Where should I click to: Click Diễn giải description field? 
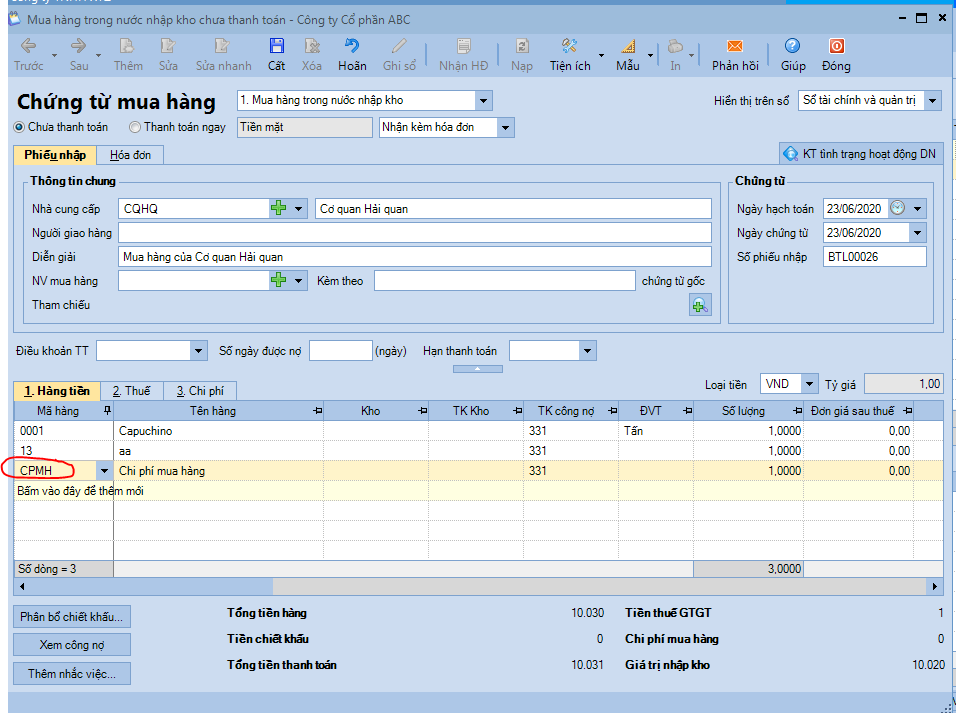coord(415,257)
